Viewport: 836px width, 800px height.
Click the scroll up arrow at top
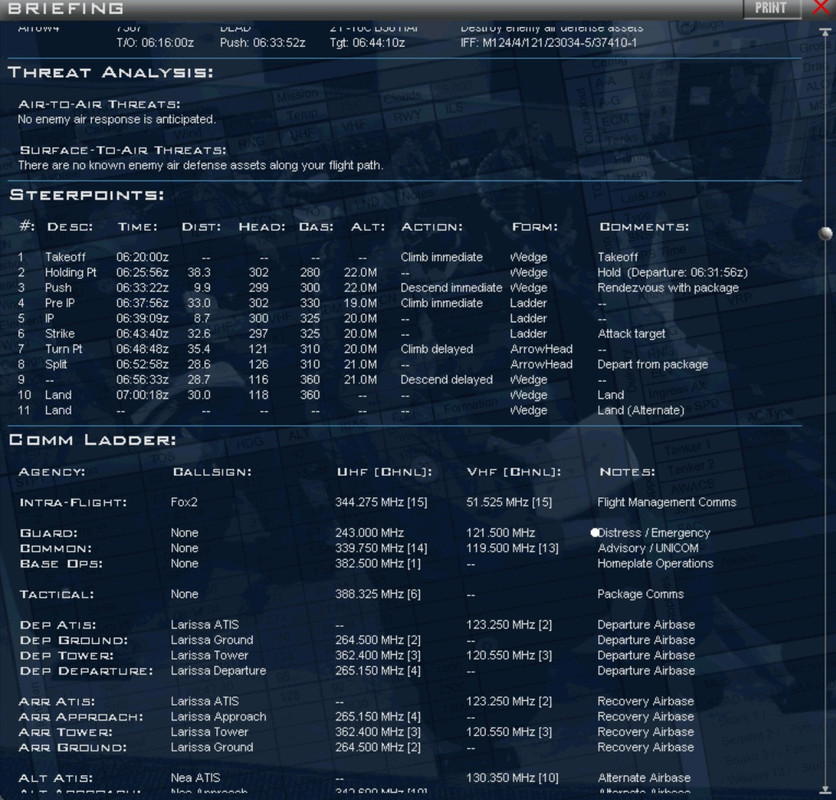coord(825,31)
